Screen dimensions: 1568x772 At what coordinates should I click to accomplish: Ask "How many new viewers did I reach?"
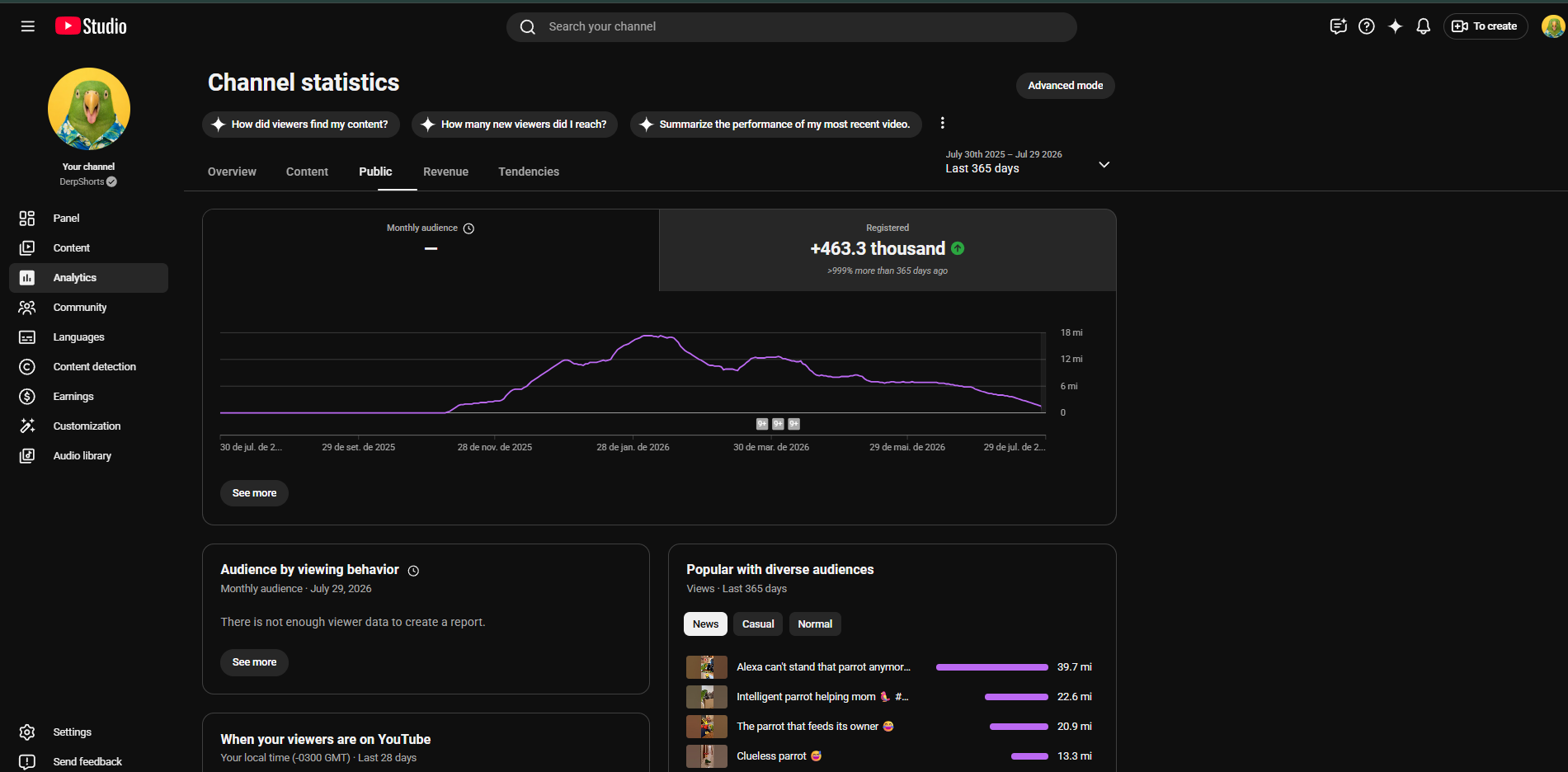coord(515,125)
